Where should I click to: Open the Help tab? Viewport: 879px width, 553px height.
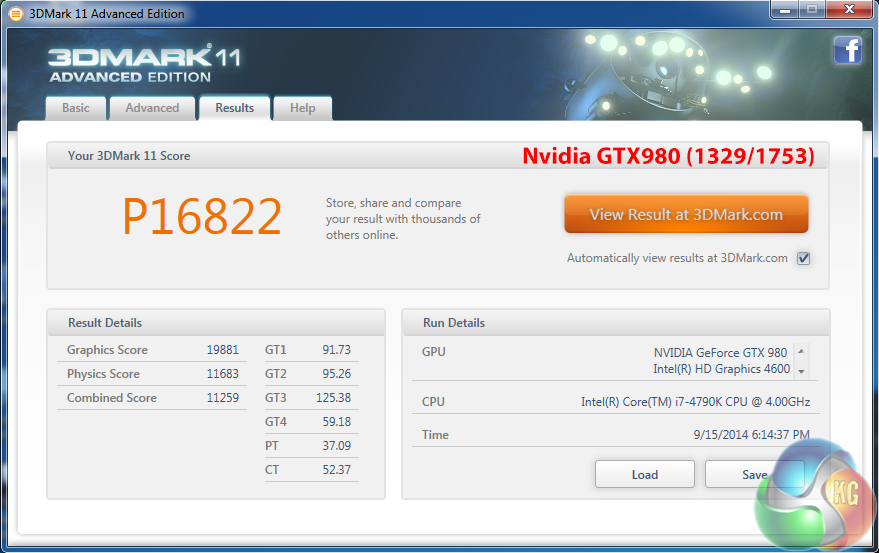click(302, 108)
